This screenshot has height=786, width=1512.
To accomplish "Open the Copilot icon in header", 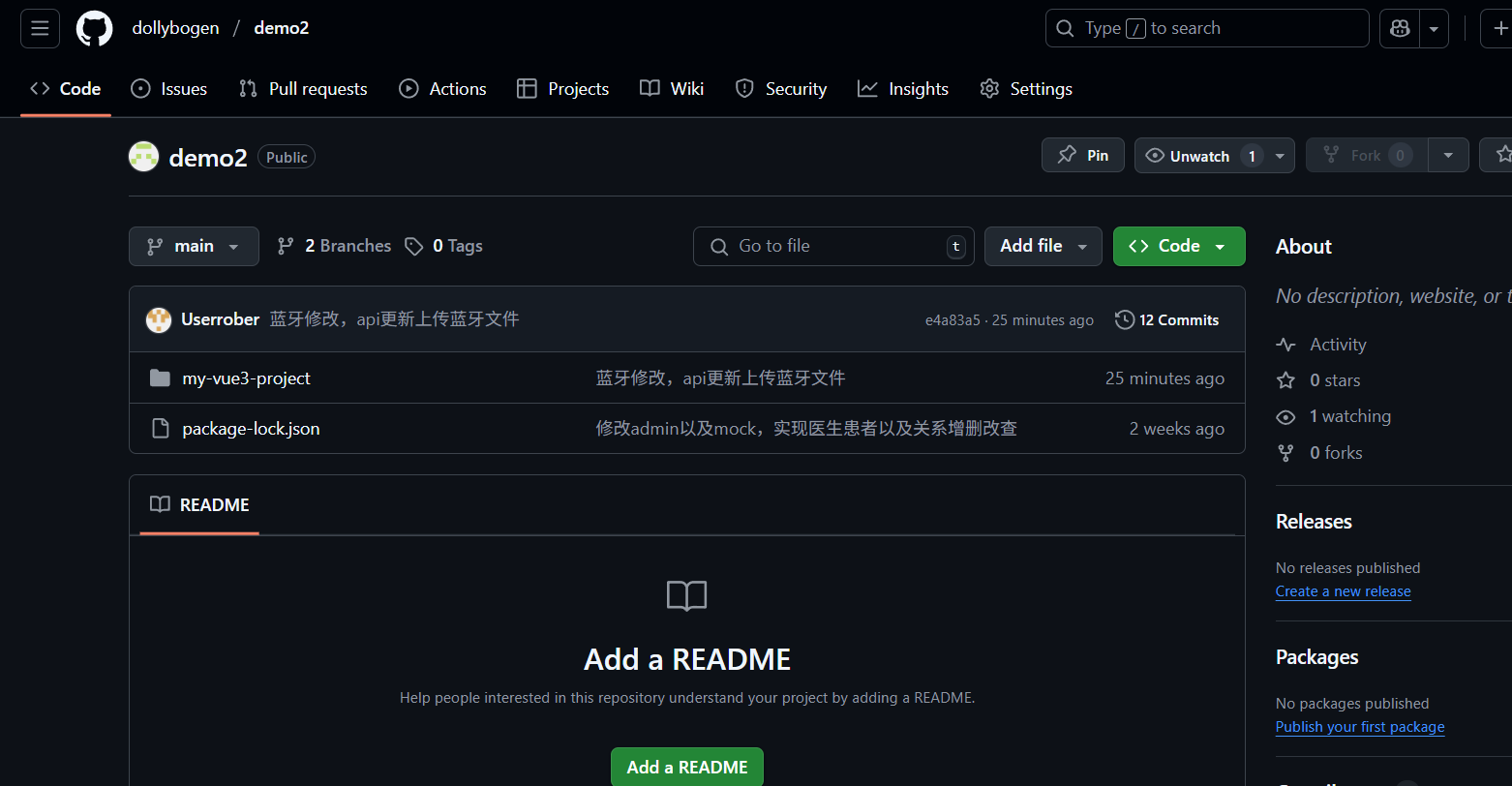I will coord(1400,29).
